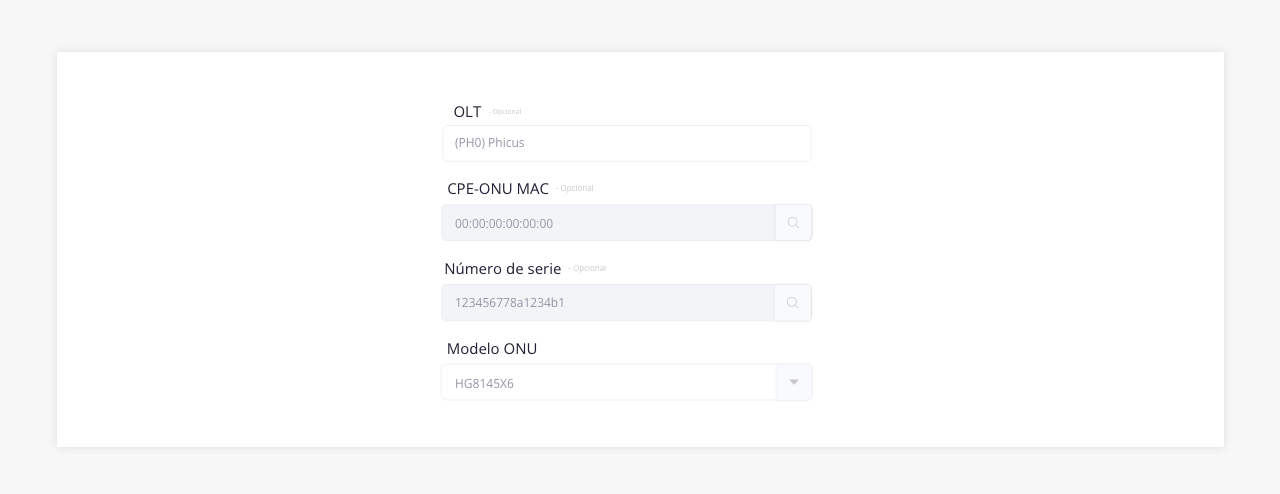Click the Número de serie search icon
This screenshot has height=494, width=1280.
pos(792,303)
